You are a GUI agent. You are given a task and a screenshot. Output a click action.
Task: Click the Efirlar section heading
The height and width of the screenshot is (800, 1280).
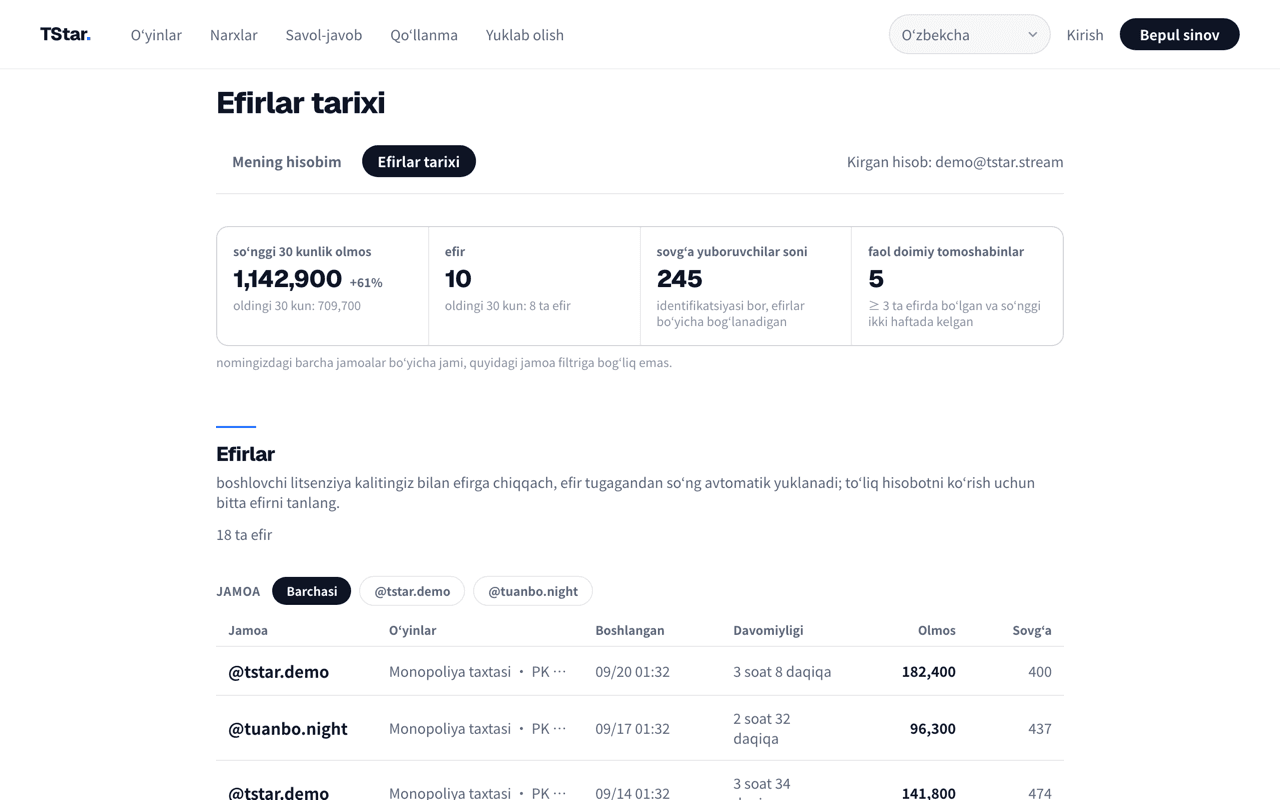[245, 454]
